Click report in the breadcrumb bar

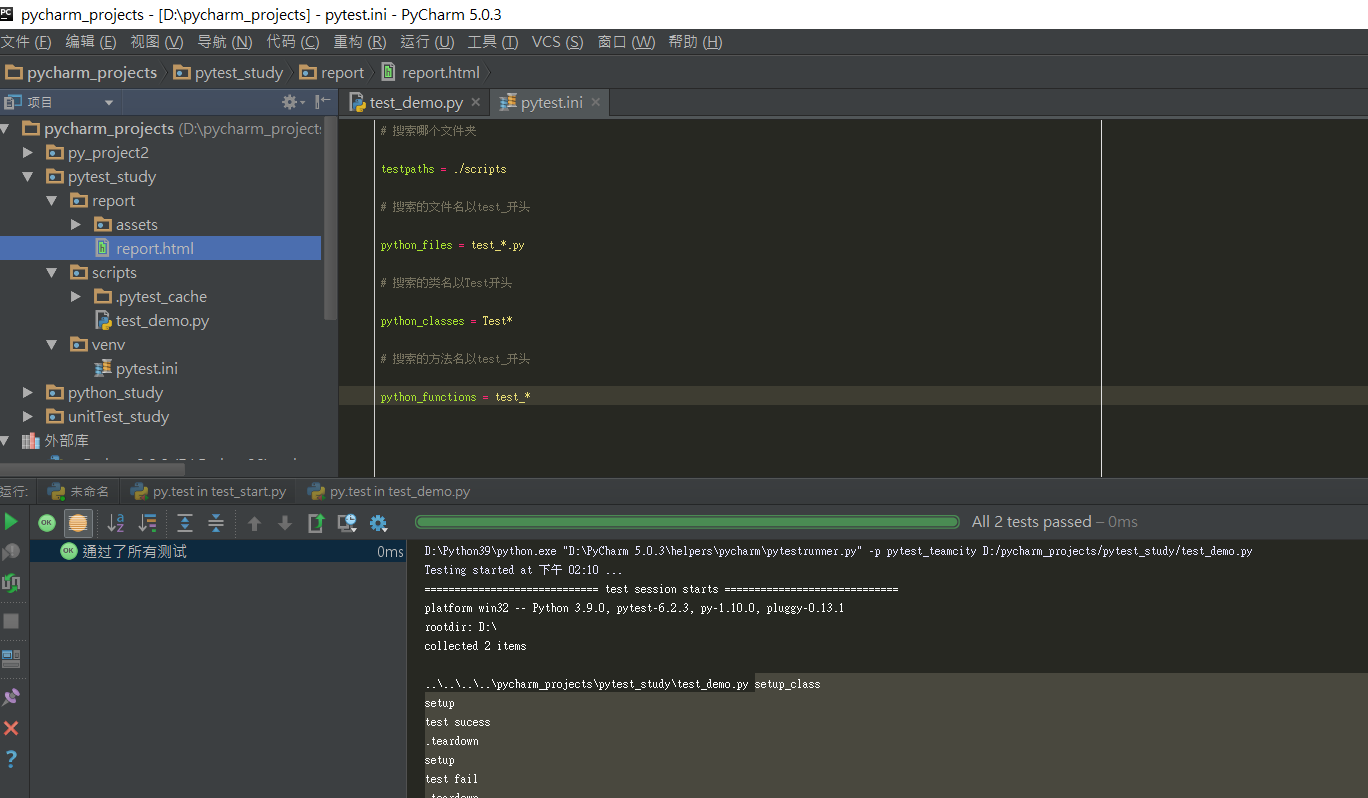[x=332, y=72]
